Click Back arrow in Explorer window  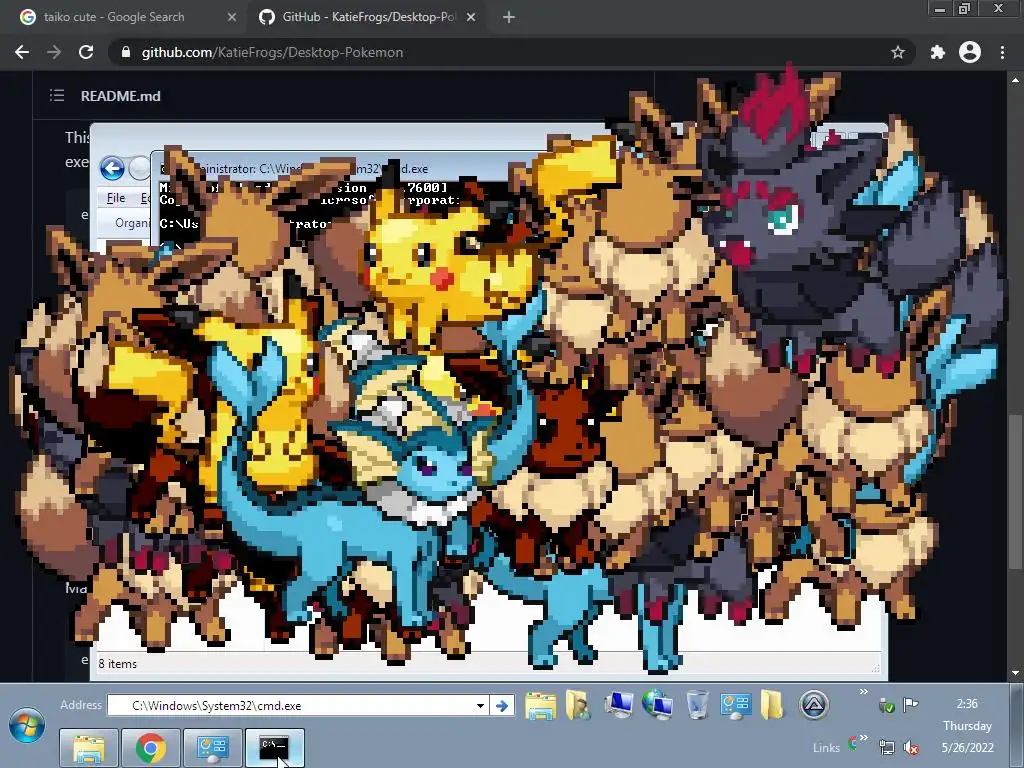[112, 168]
